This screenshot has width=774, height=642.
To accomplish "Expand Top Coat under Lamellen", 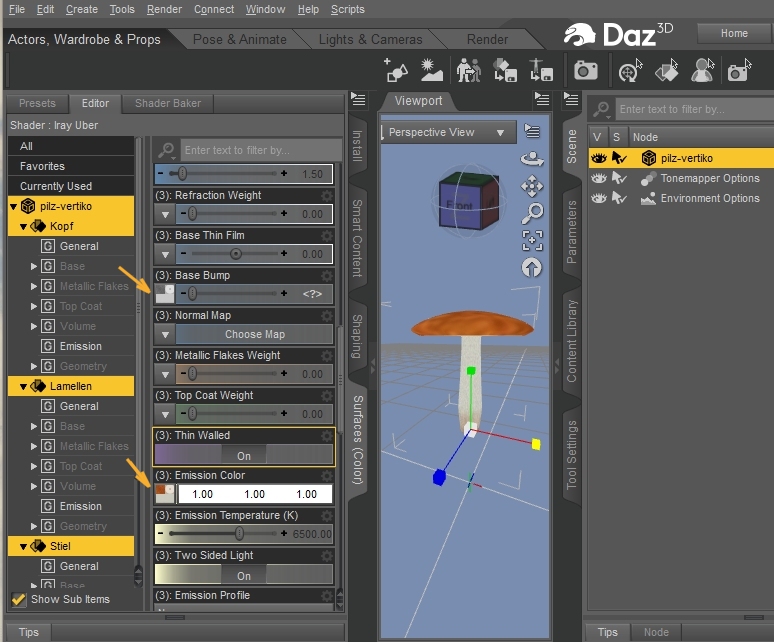I will [x=34, y=466].
